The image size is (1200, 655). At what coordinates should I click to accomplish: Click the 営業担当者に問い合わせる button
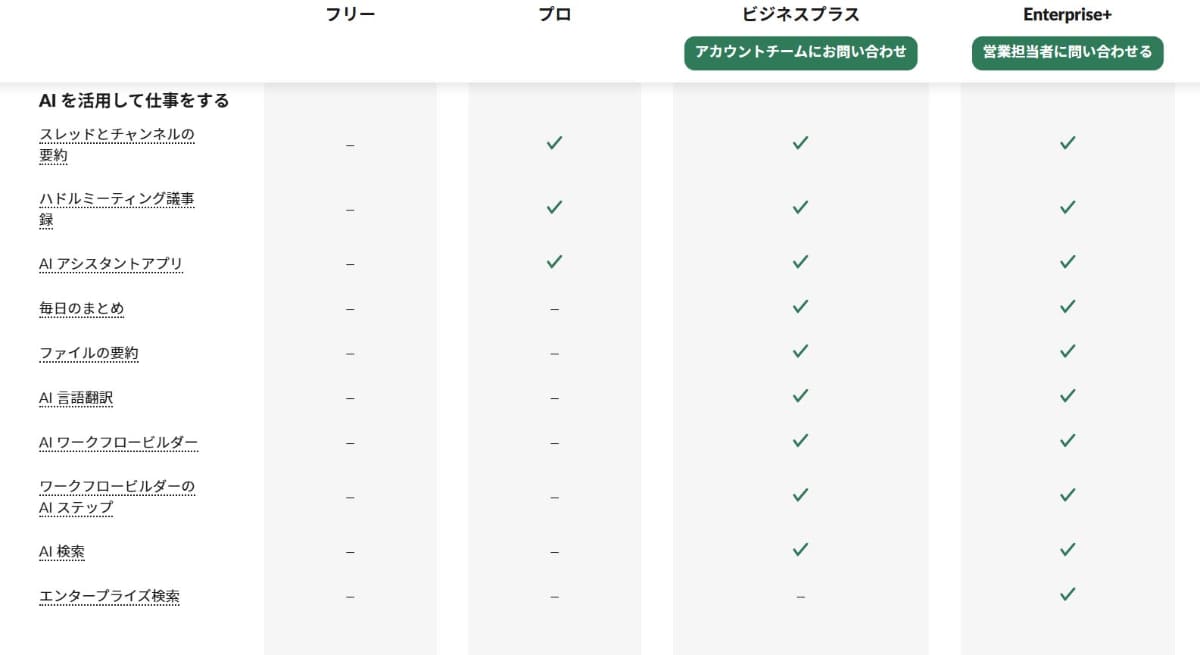[1067, 53]
